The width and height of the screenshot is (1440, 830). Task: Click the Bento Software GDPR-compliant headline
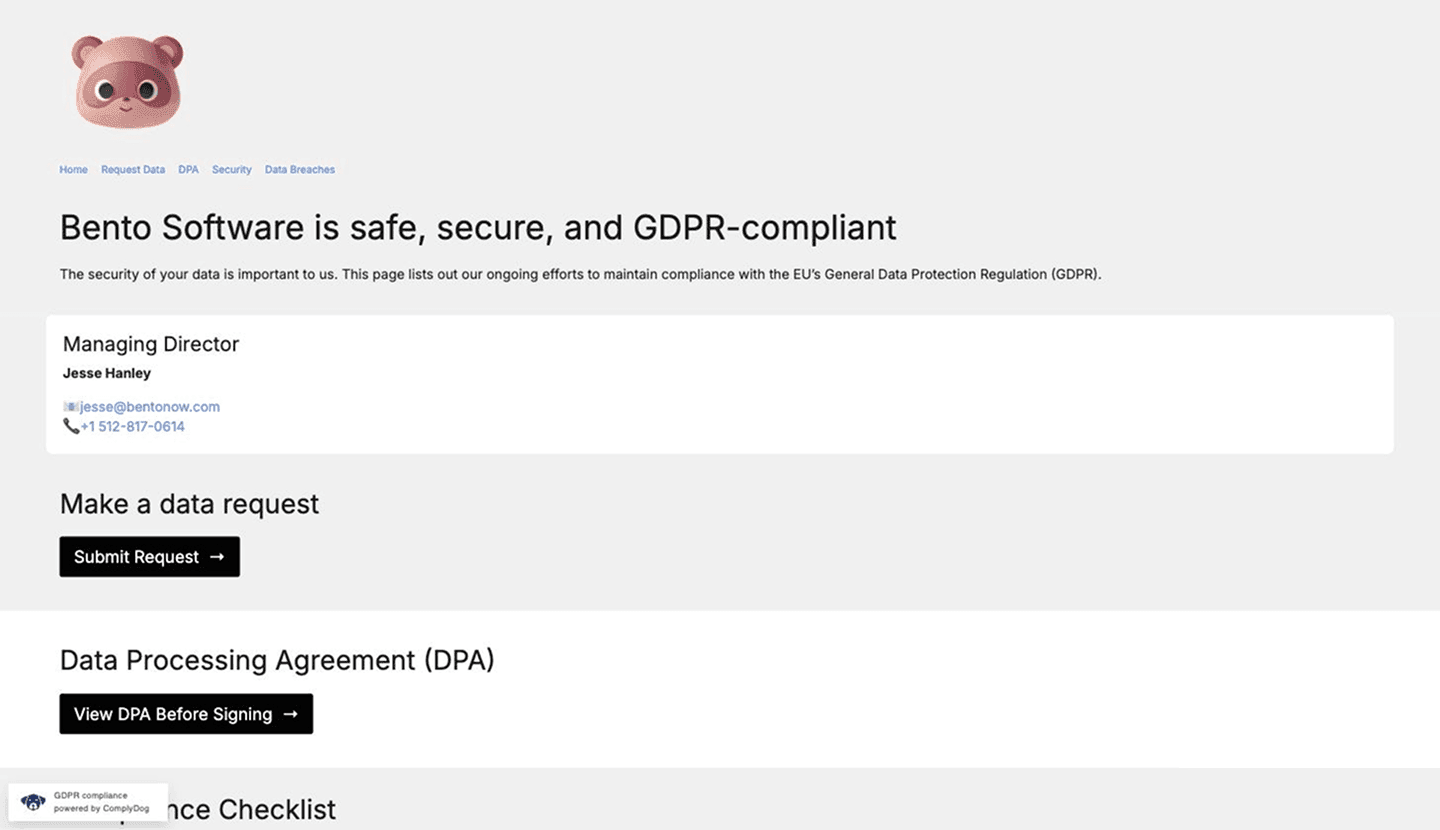coord(478,228)
